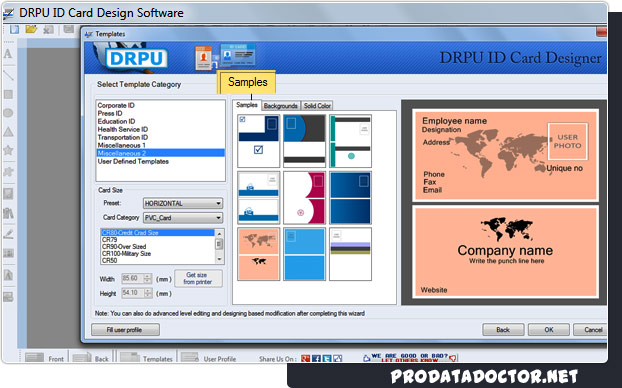This screenshot has height=388, width=622.
Task: Select CR90-Over Sized card size
Action: point(124,246)
